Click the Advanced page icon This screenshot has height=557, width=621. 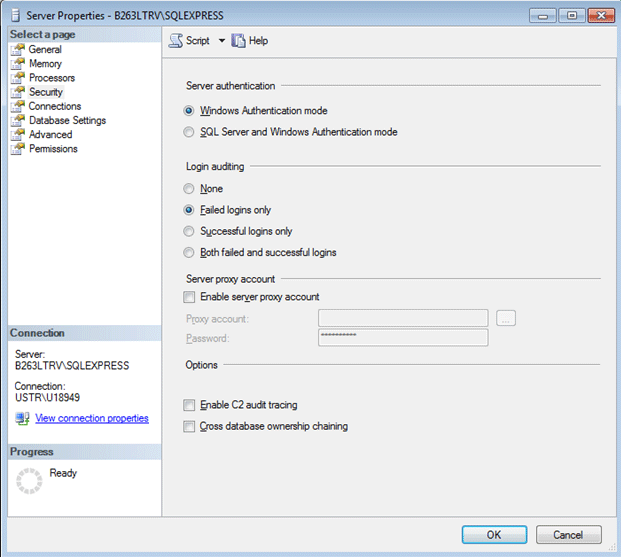[17, 134]
